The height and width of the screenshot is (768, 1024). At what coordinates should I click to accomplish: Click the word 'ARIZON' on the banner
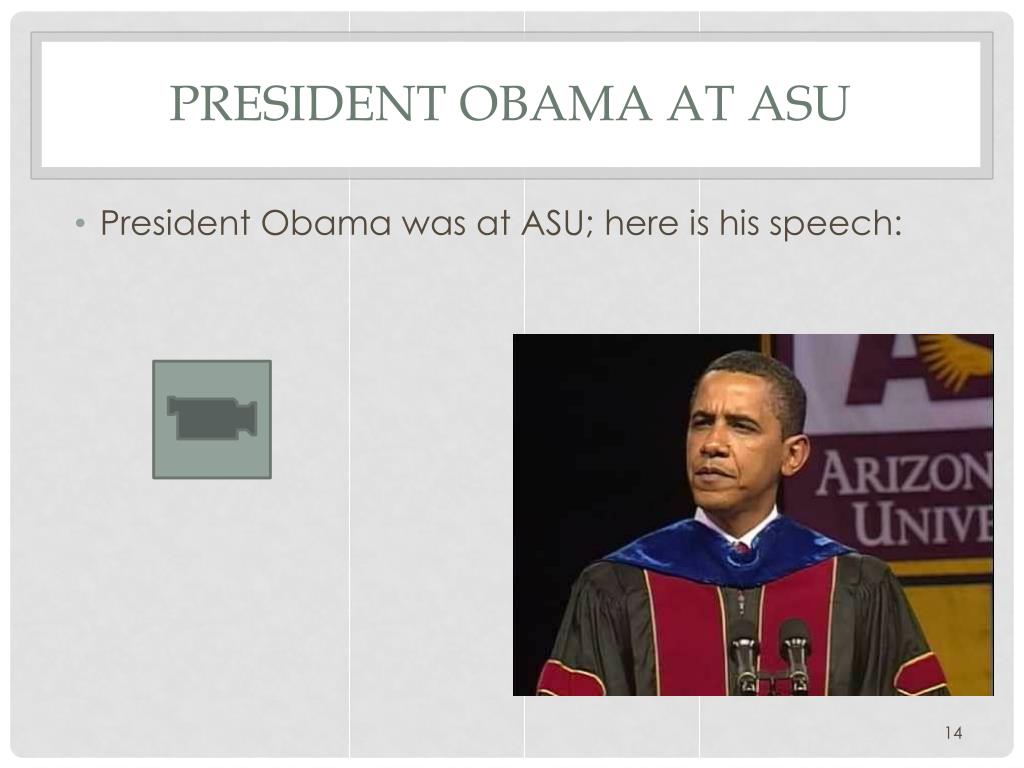[x=904, y=473]
